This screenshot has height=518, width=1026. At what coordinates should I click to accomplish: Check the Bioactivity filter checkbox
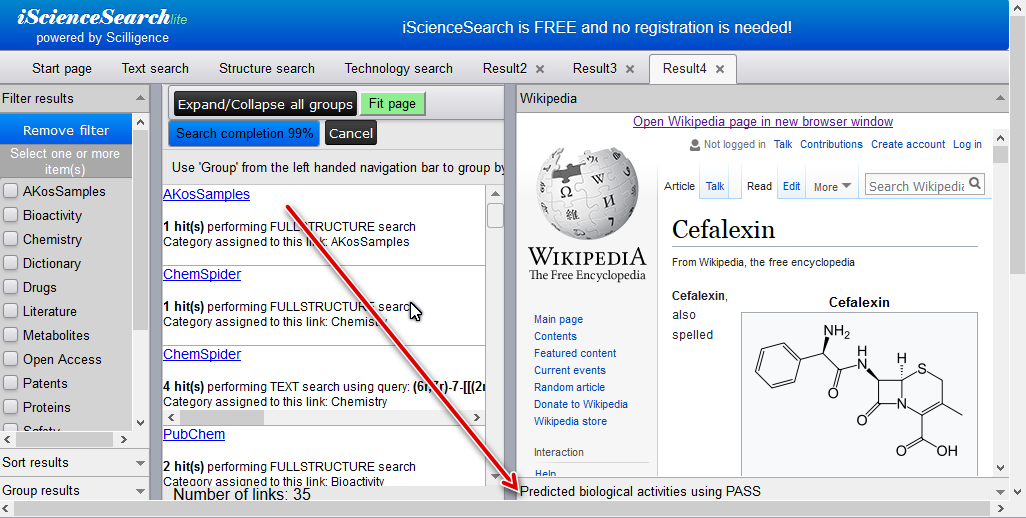point(10,215)
